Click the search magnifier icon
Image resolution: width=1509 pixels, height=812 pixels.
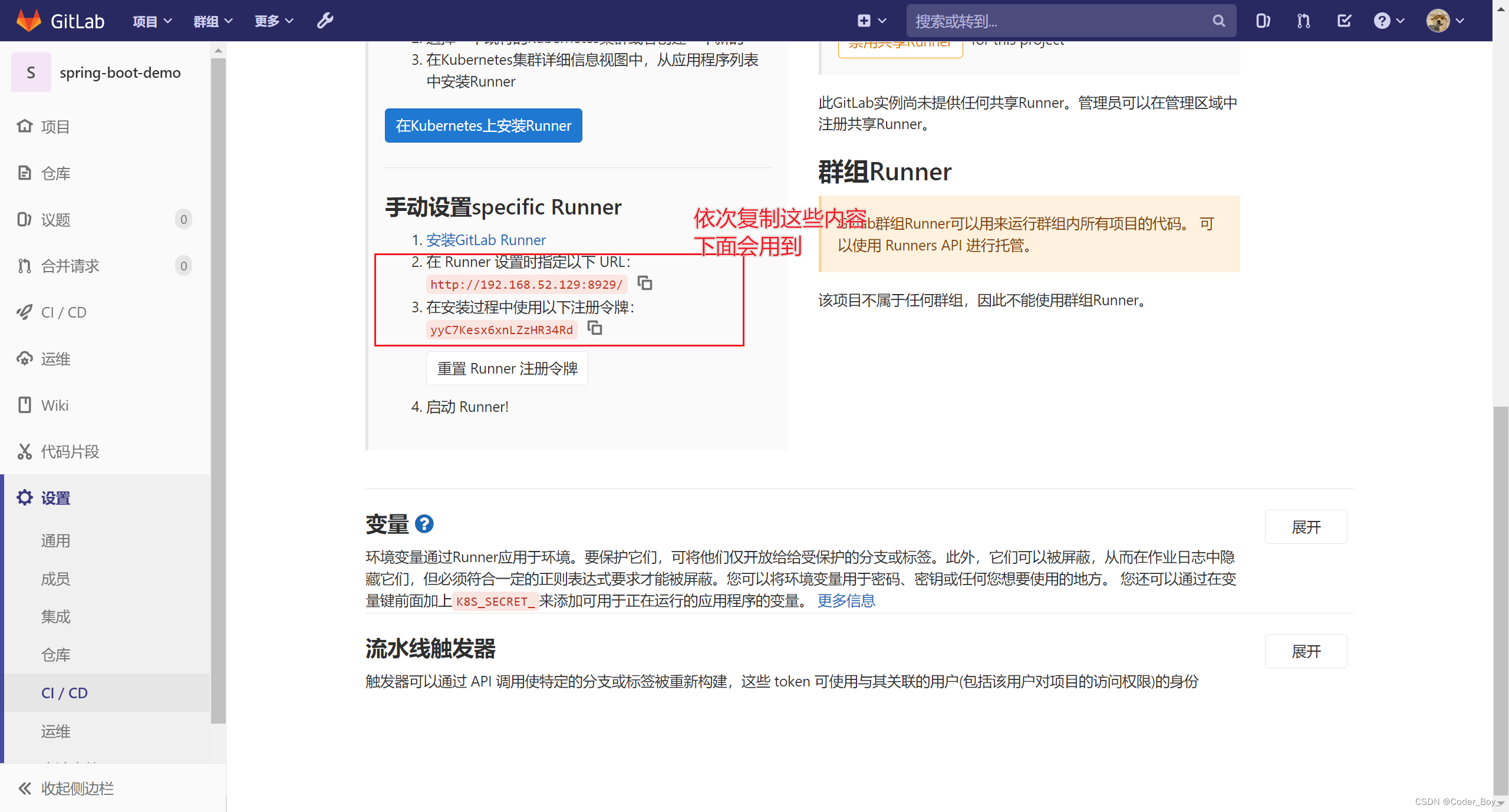click(x=1219, y=21)
